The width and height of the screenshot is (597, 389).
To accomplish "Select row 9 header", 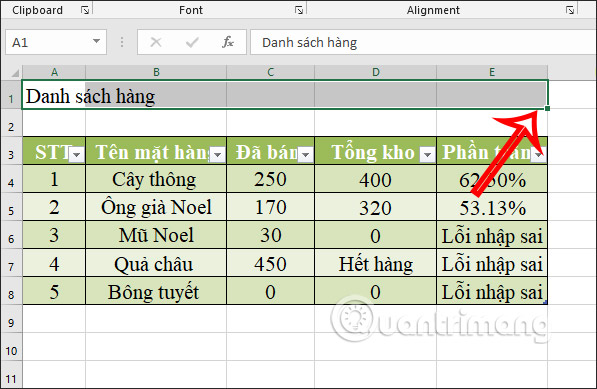I will [11, 319].
